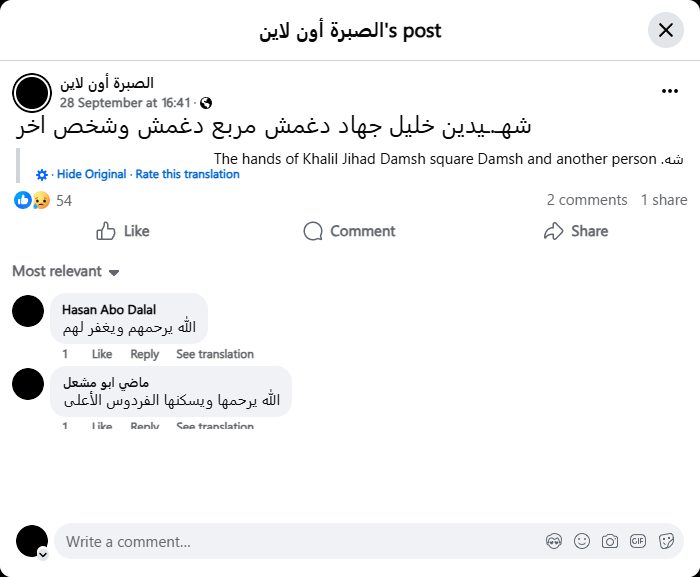This screenshot has height=577, width=700.
Task: Expand the Most relevant comment sorting
Action: [x=66, y=271]
